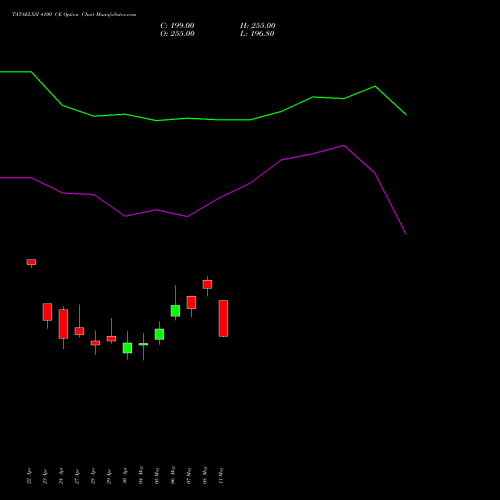Click the high value 'H: 255.00'
This screenshot has height=500, width=500.
(x=258, y=26)
